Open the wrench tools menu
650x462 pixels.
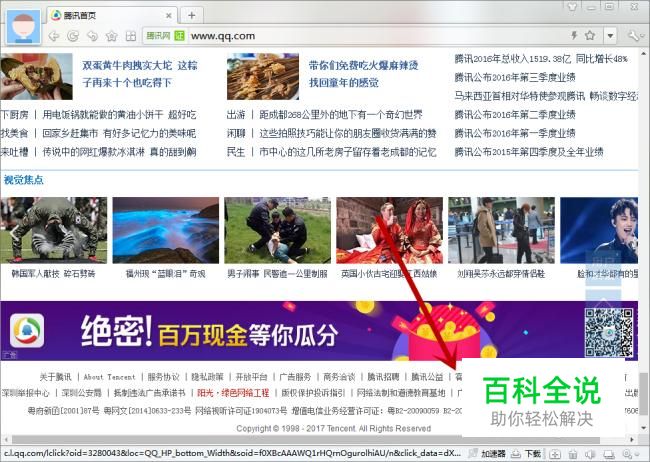point(634,36)
